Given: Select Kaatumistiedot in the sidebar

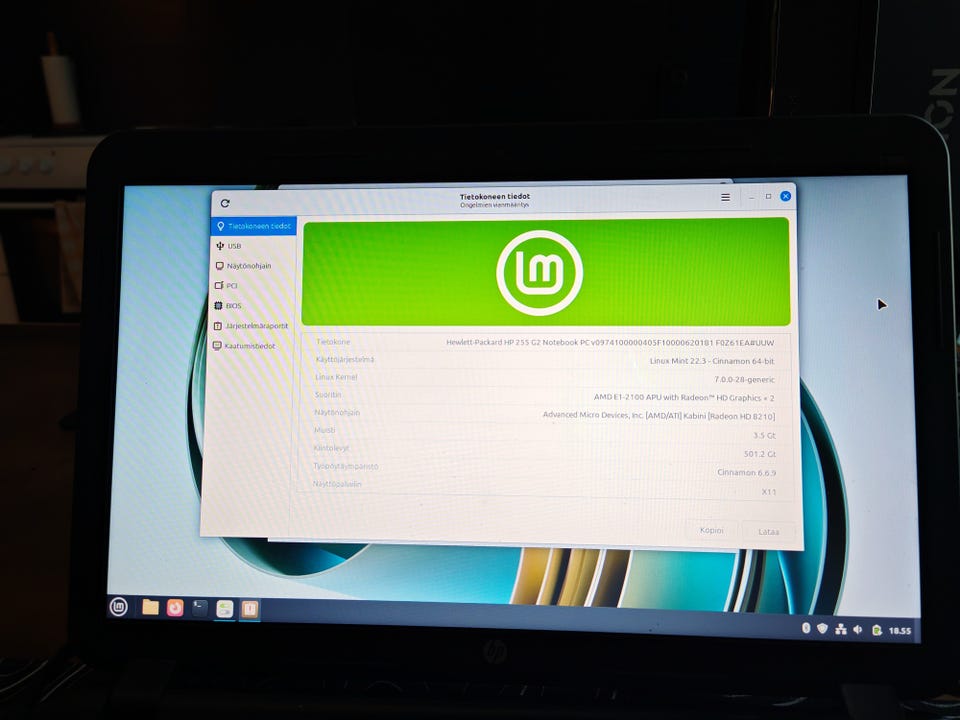Looking at the screenshot, I should point(250,346).
